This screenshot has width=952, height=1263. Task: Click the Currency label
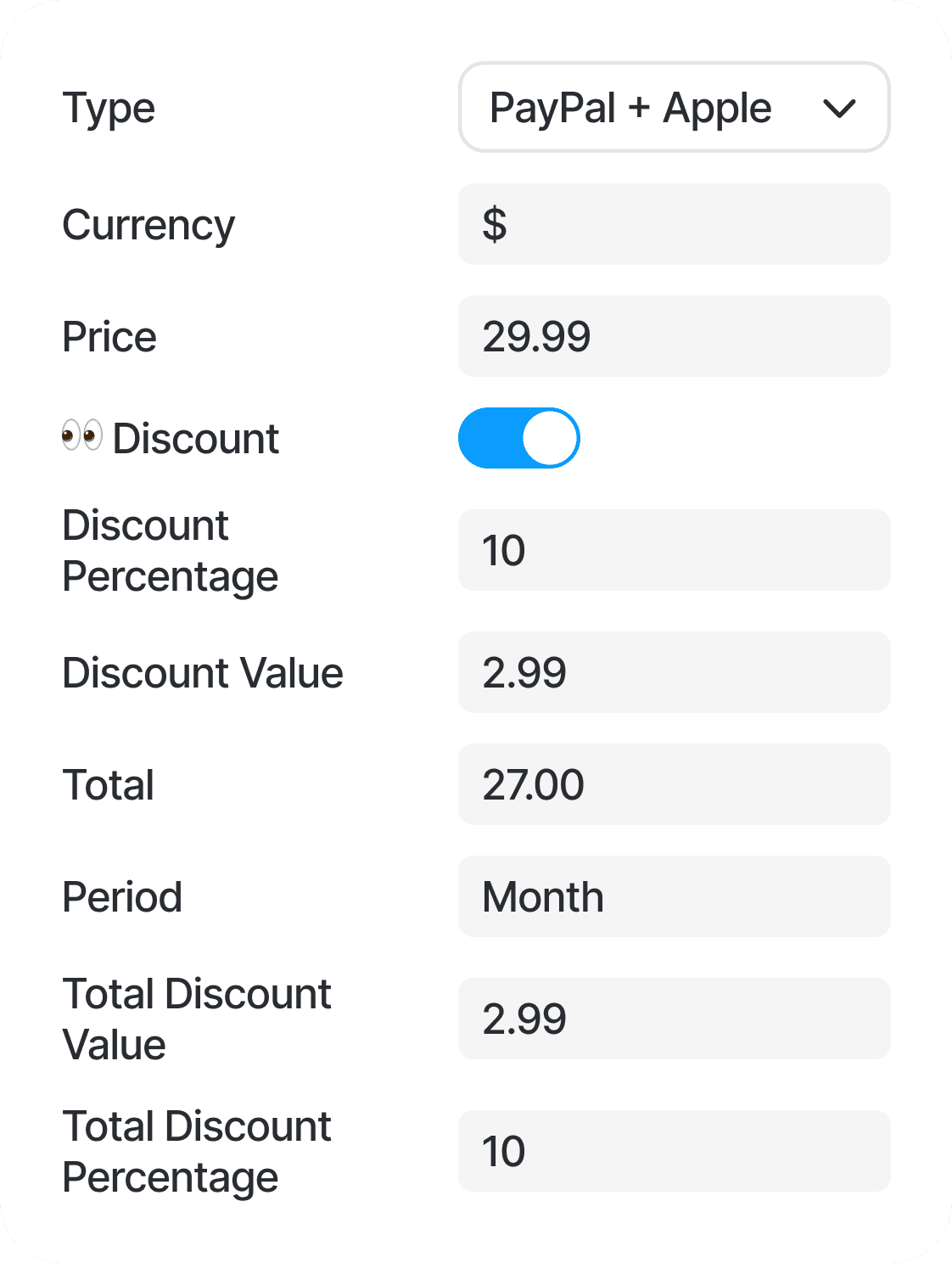pyautogui.click(x=148, y=226)
